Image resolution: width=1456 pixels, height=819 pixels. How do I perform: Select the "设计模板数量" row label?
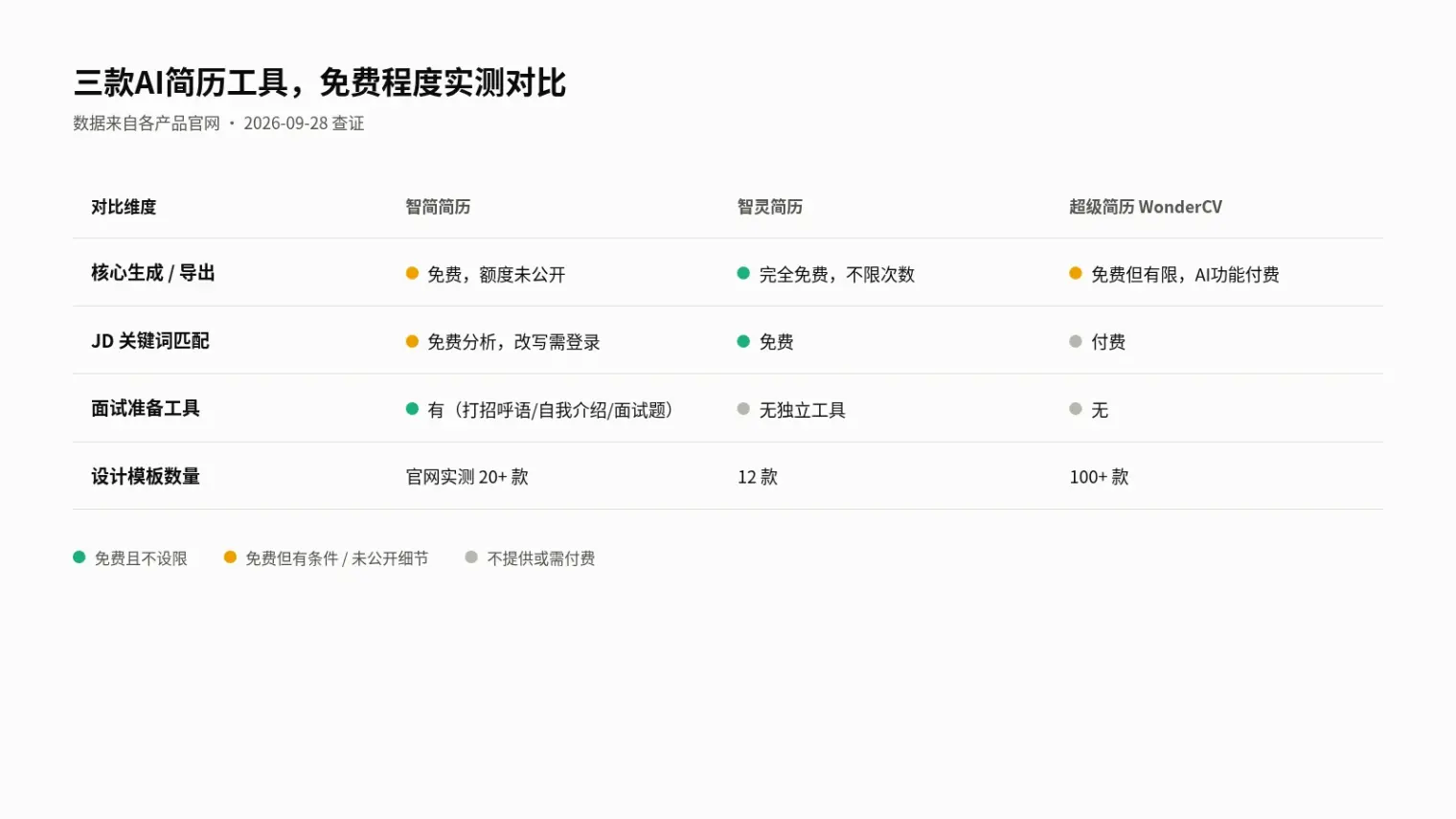click(x=146, y=476)
